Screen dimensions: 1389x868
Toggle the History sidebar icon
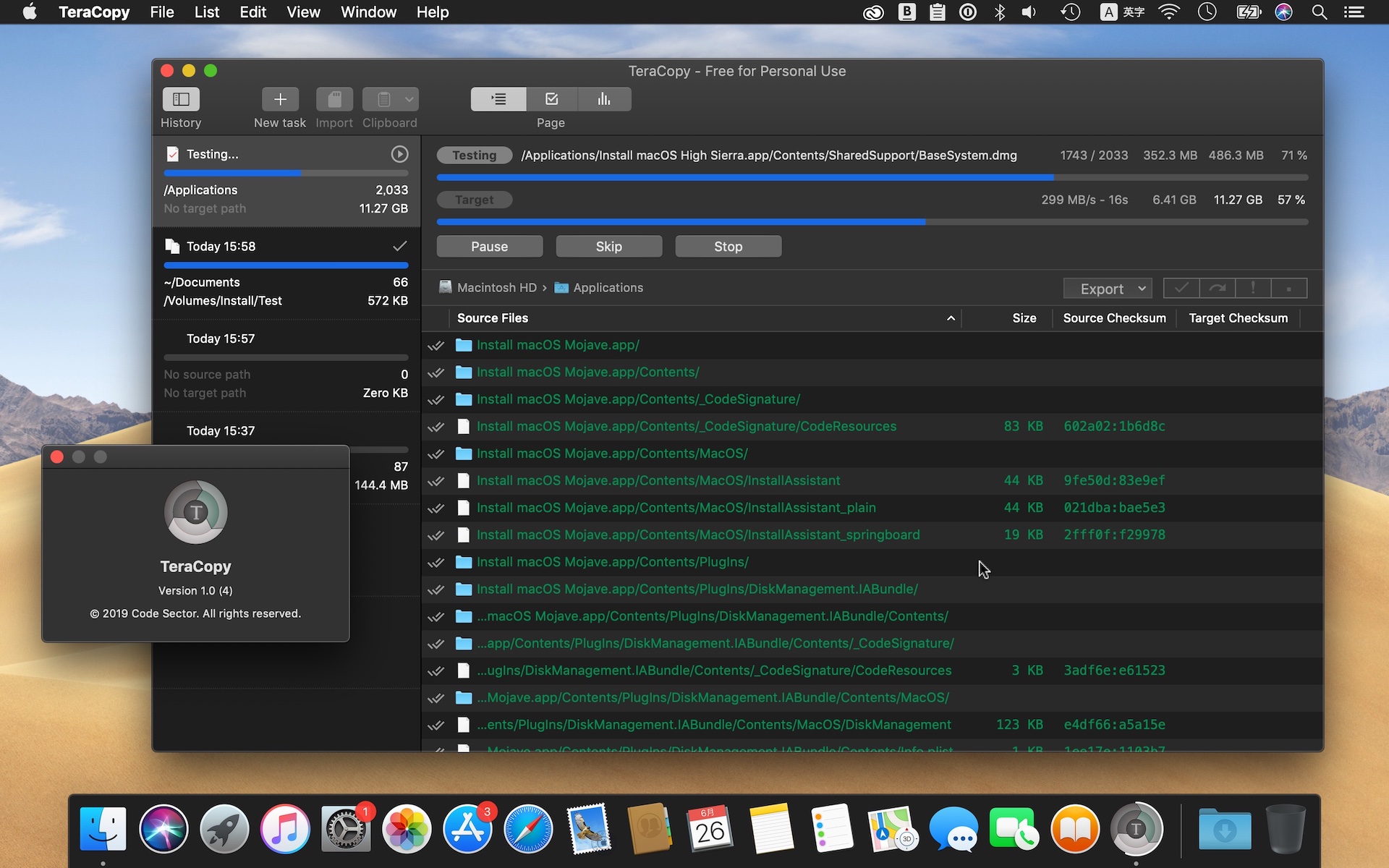tap(181, 99)
